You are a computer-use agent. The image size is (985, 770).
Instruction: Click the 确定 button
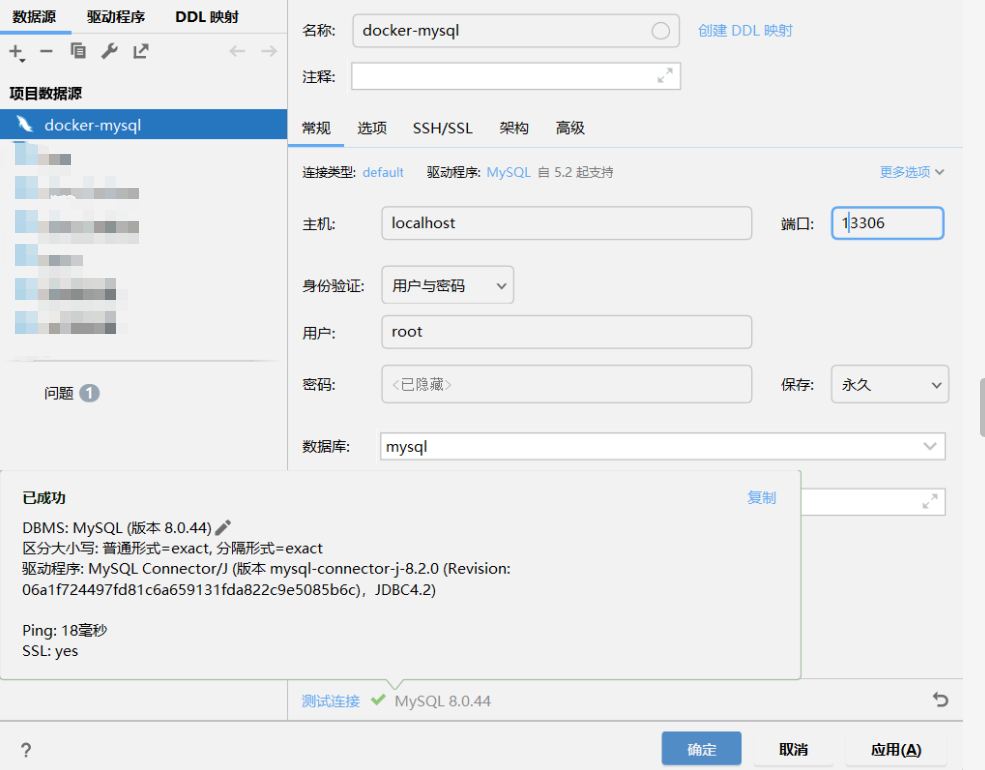(x=701, y=749)
